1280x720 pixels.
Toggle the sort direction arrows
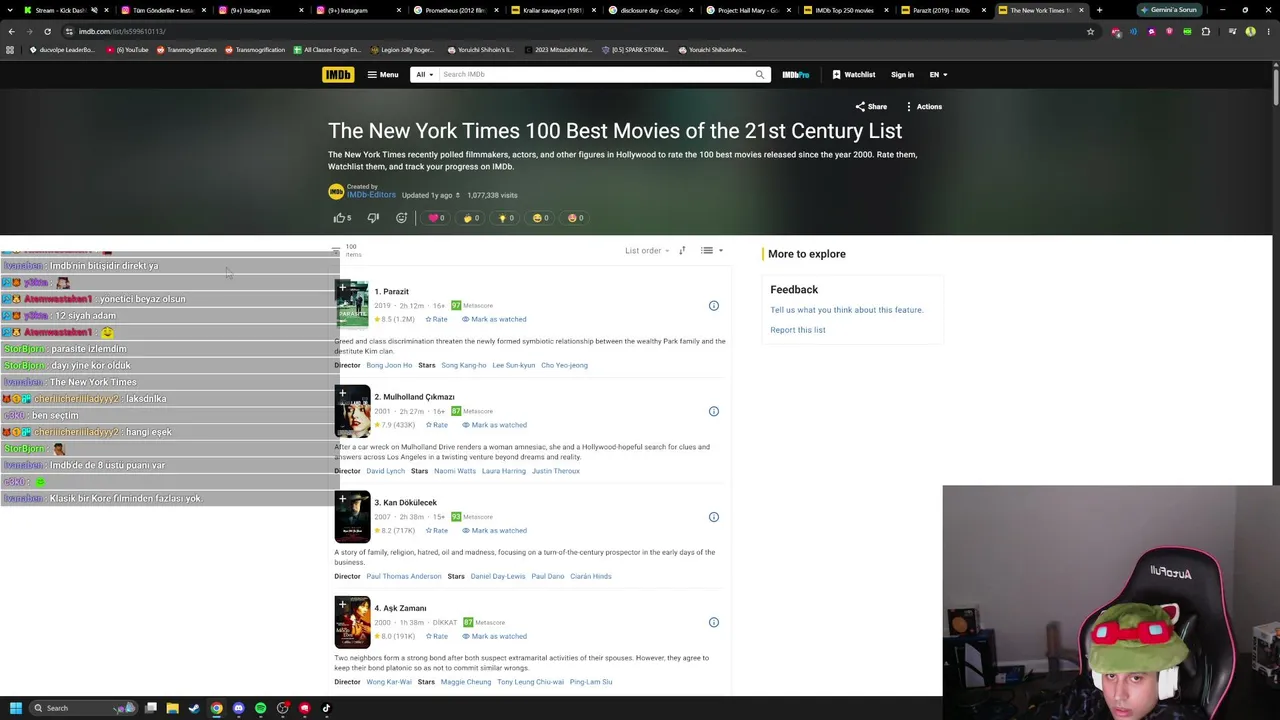(682, 250)
